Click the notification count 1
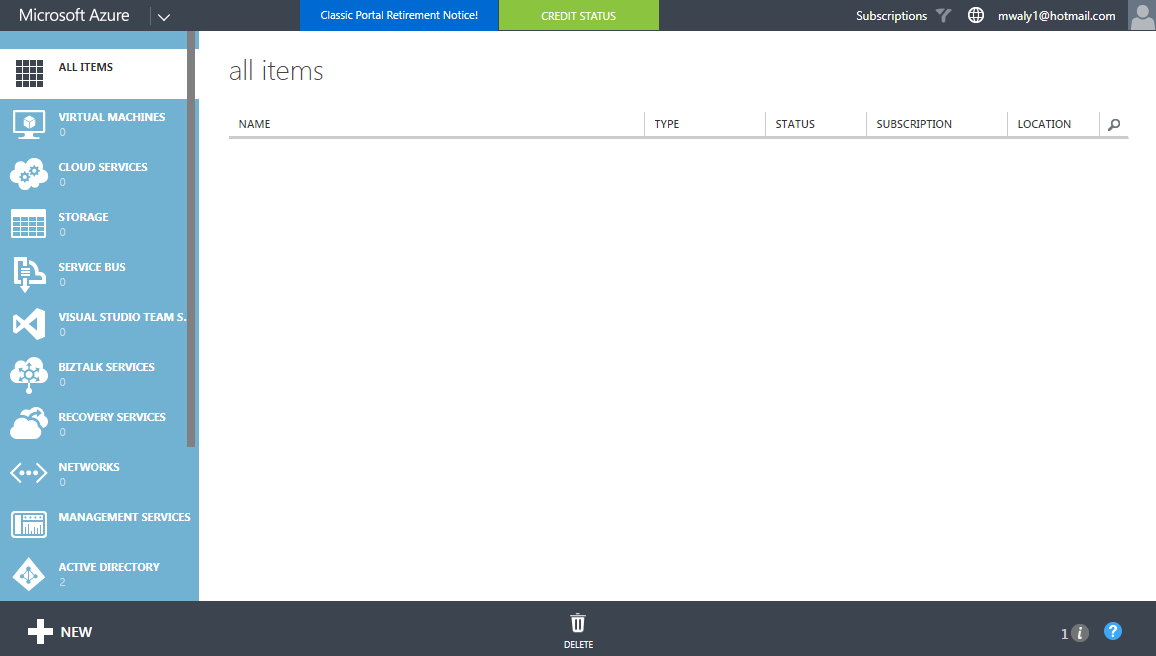The image size is (1156, 656). (1064, 634)
